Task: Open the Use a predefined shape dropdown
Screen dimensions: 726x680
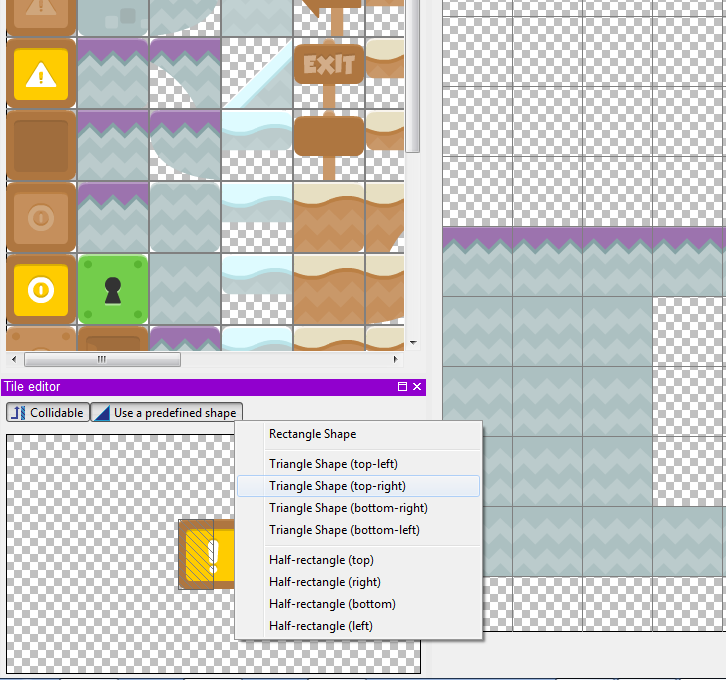Action: tap(167, 412)
